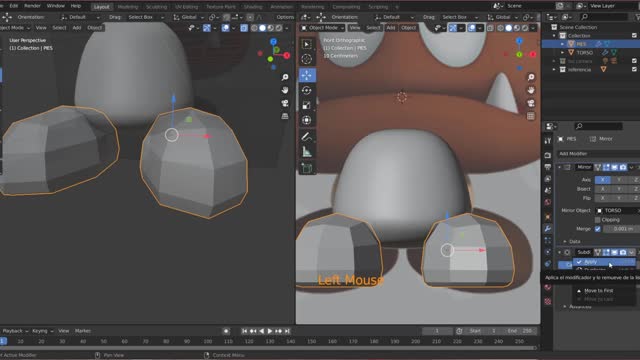Screen dimensions: 640x360
Task: Open the Add Modifier dropdown
Action: click(598, 154)
